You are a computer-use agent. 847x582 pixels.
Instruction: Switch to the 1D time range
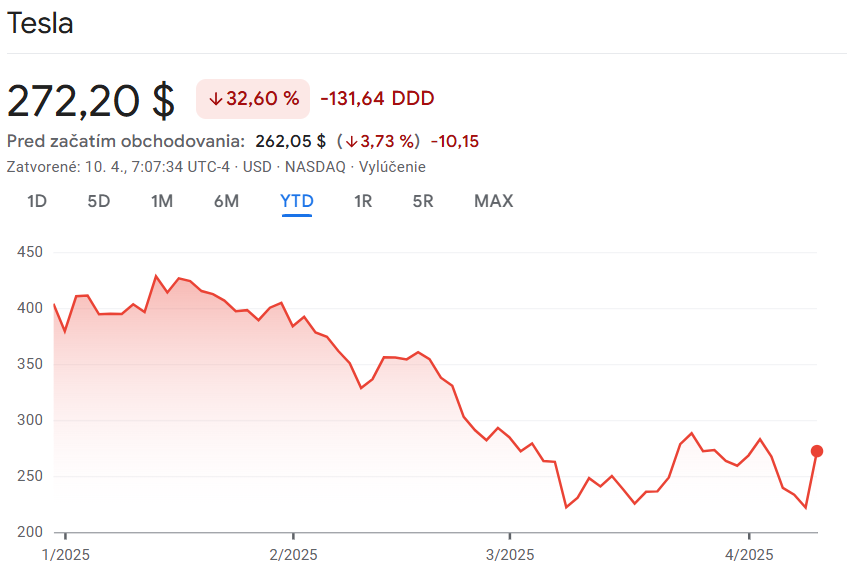(37, 201)
